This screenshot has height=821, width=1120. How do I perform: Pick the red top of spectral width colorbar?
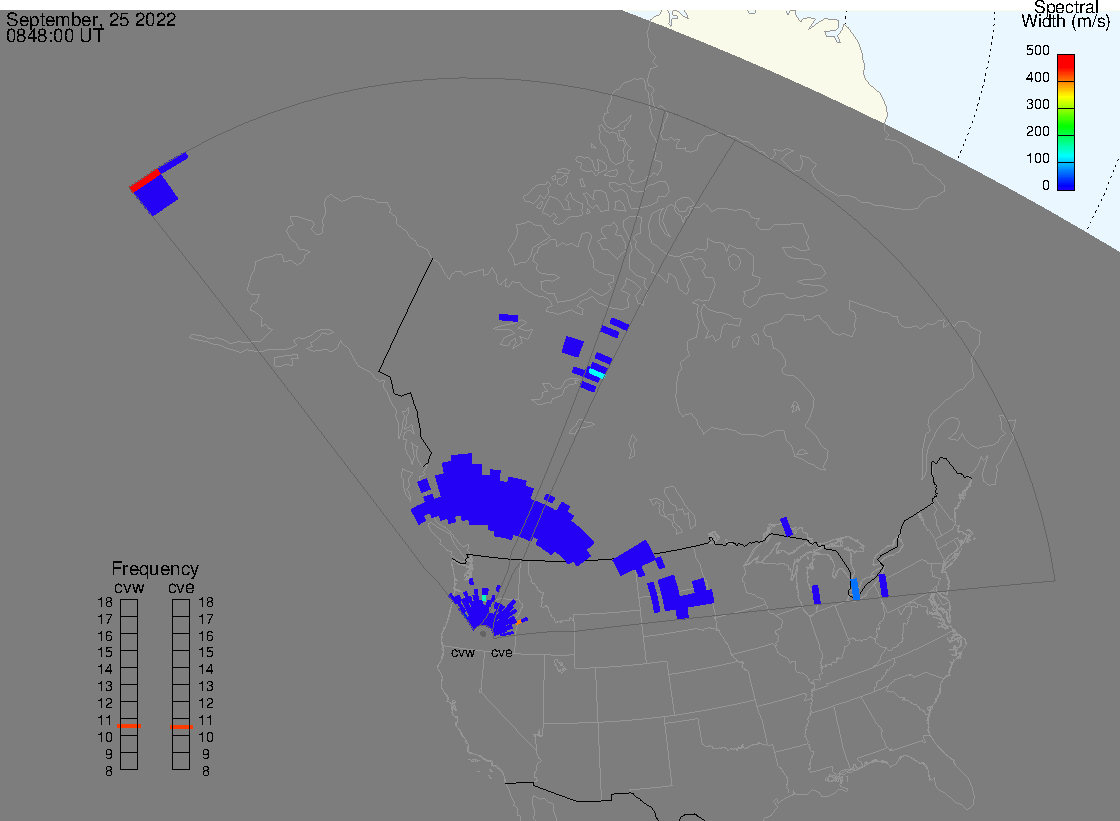[x=1066, y=61]
